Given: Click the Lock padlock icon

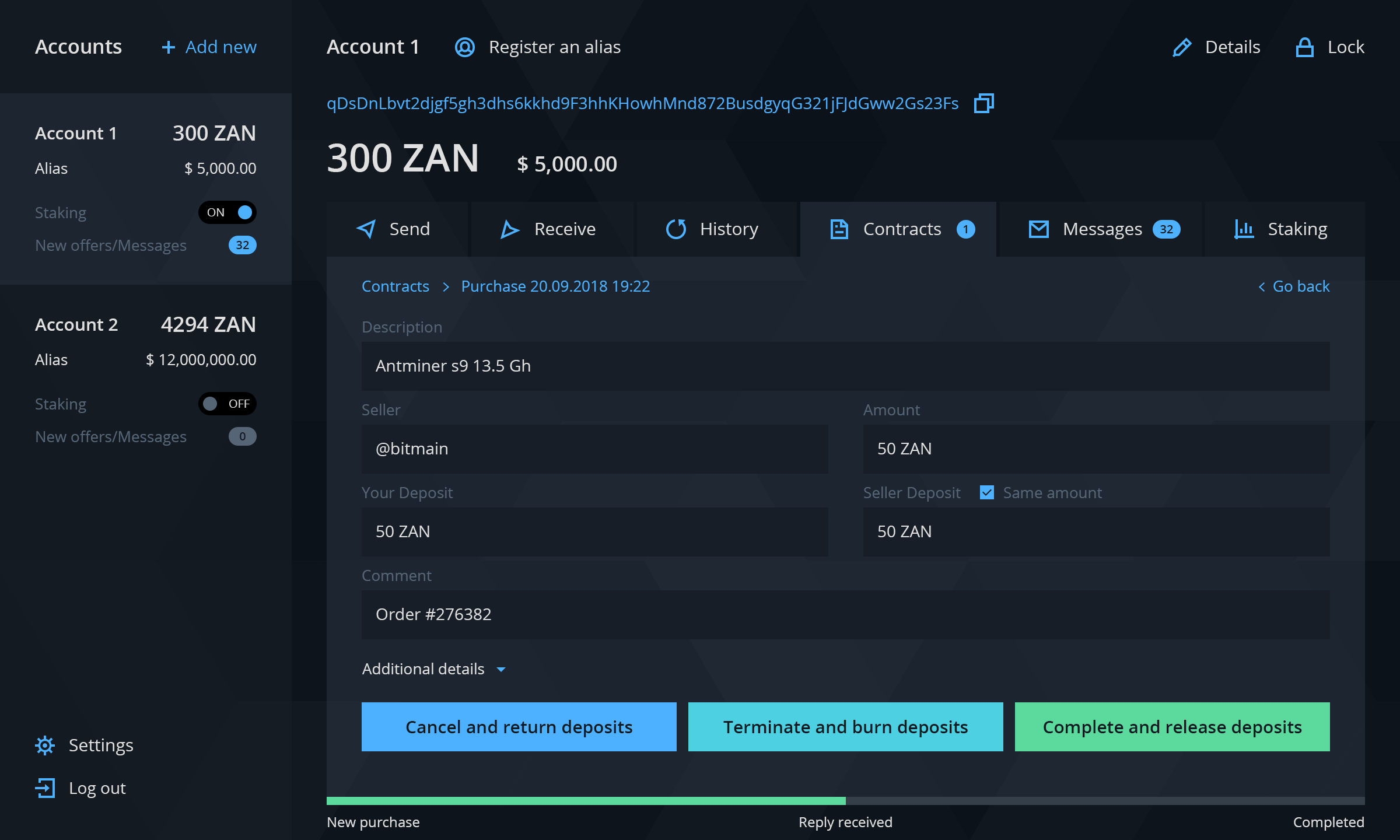Looking at the screenshot, I should click(x=1305, y=47).
